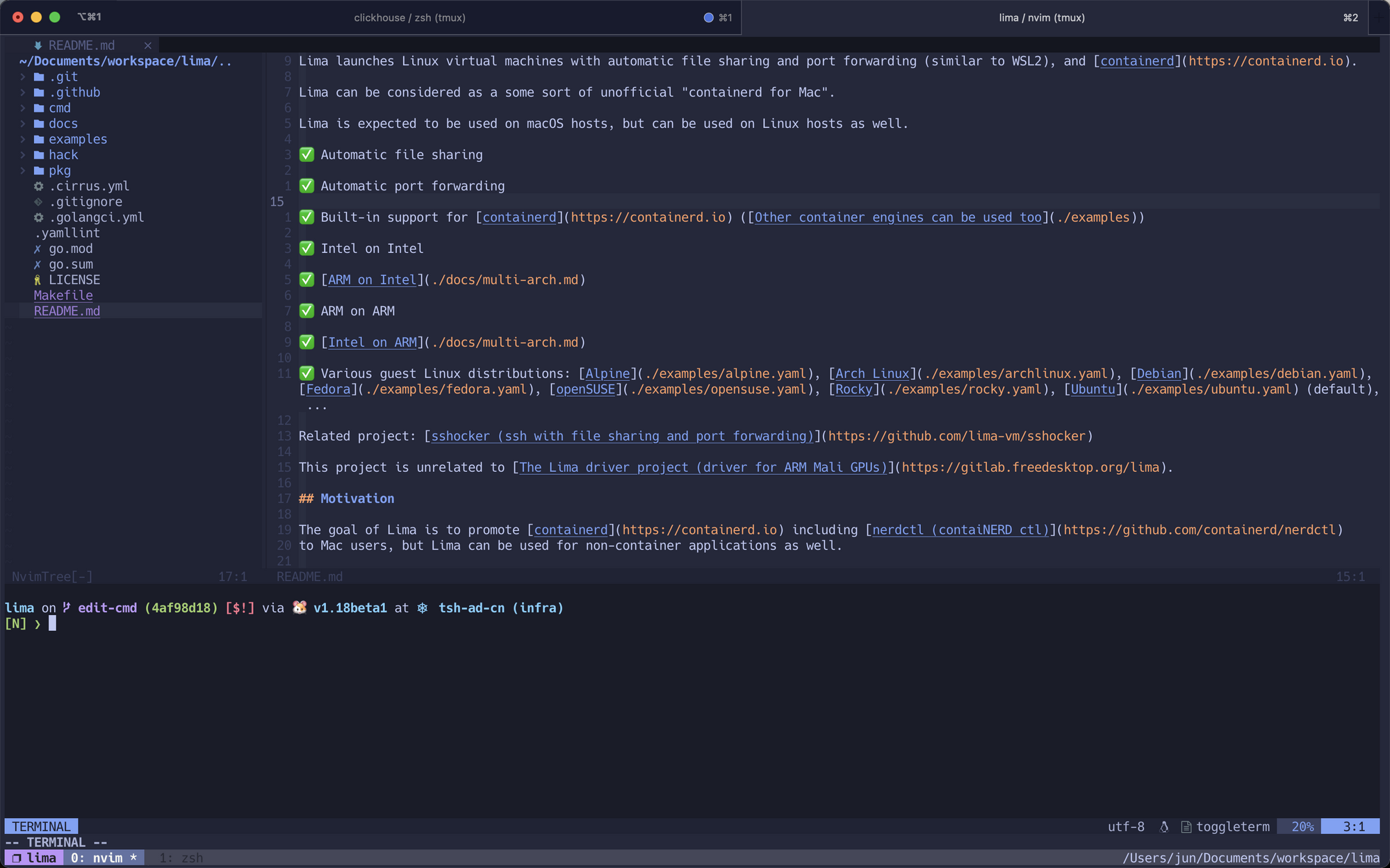Expand the examples folder chevron

[x=23, y=139]
